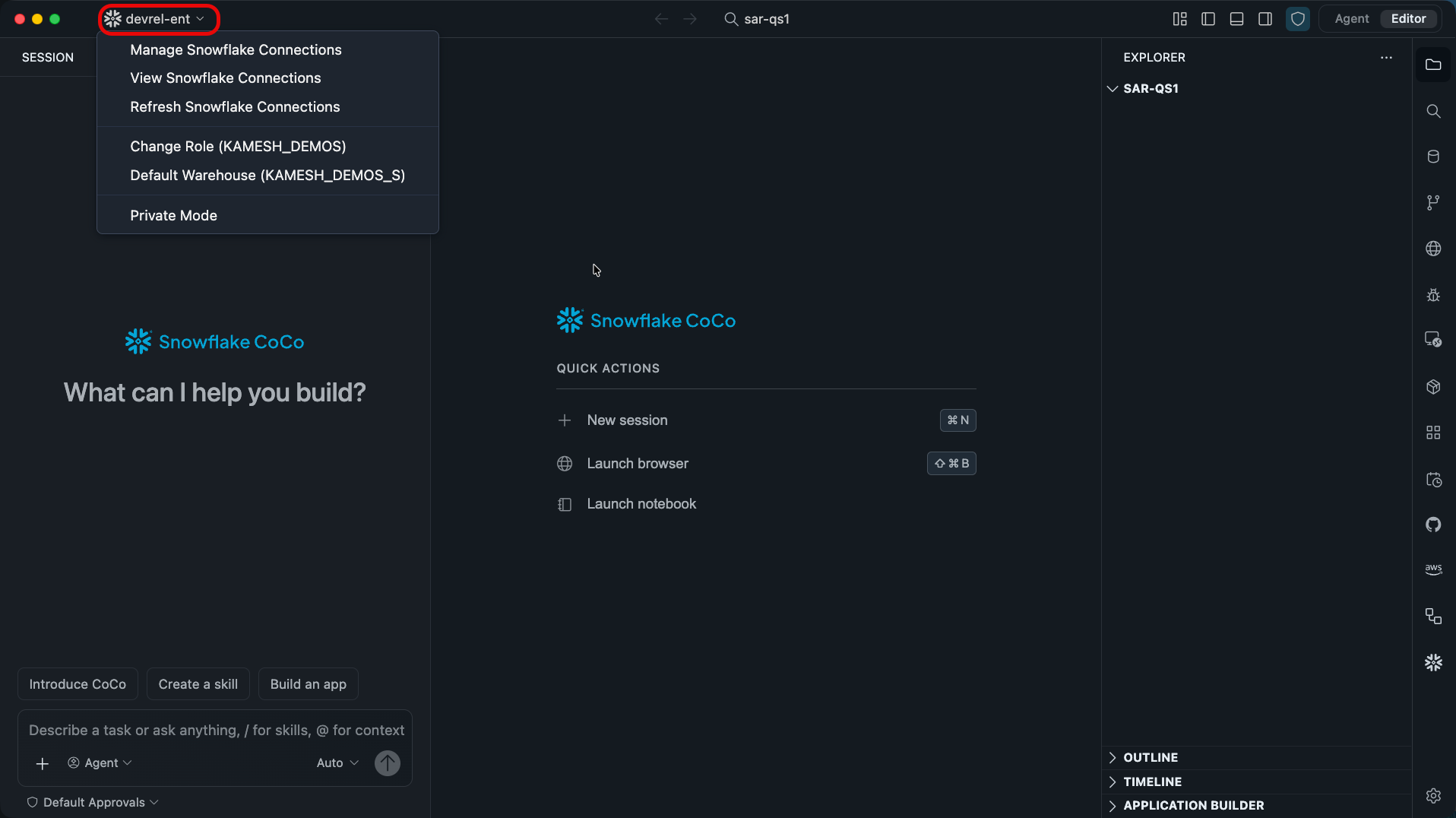Open the Snowflake icon in activity bar
This screenshot has width=1456, height=818.
(1433, 663)
